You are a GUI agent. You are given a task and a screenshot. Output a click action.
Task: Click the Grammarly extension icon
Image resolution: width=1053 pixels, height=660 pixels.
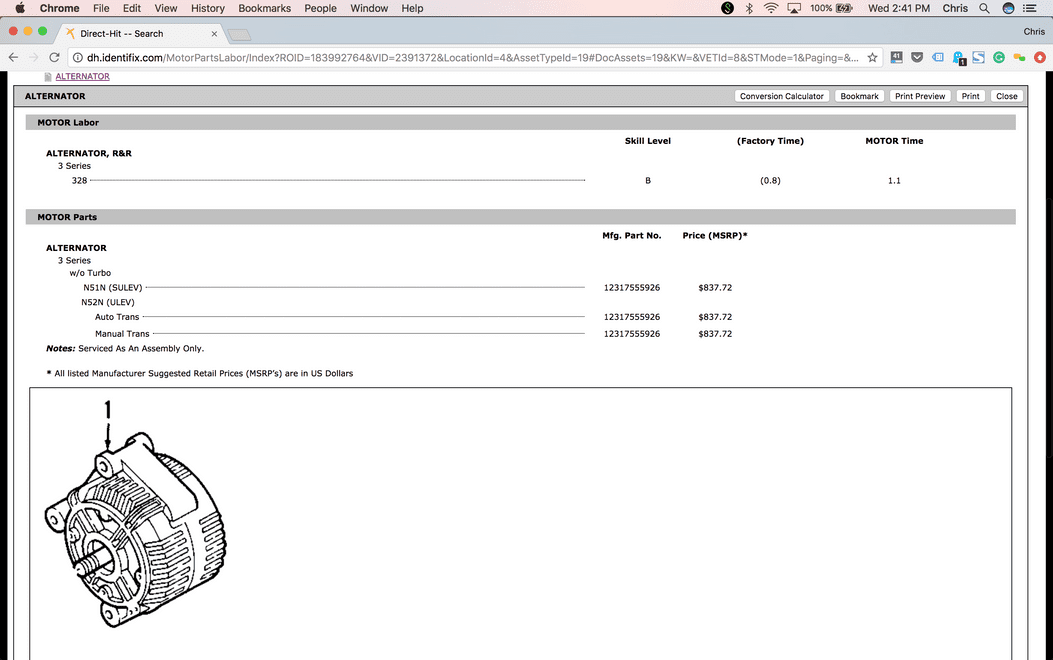pos(999,58)
